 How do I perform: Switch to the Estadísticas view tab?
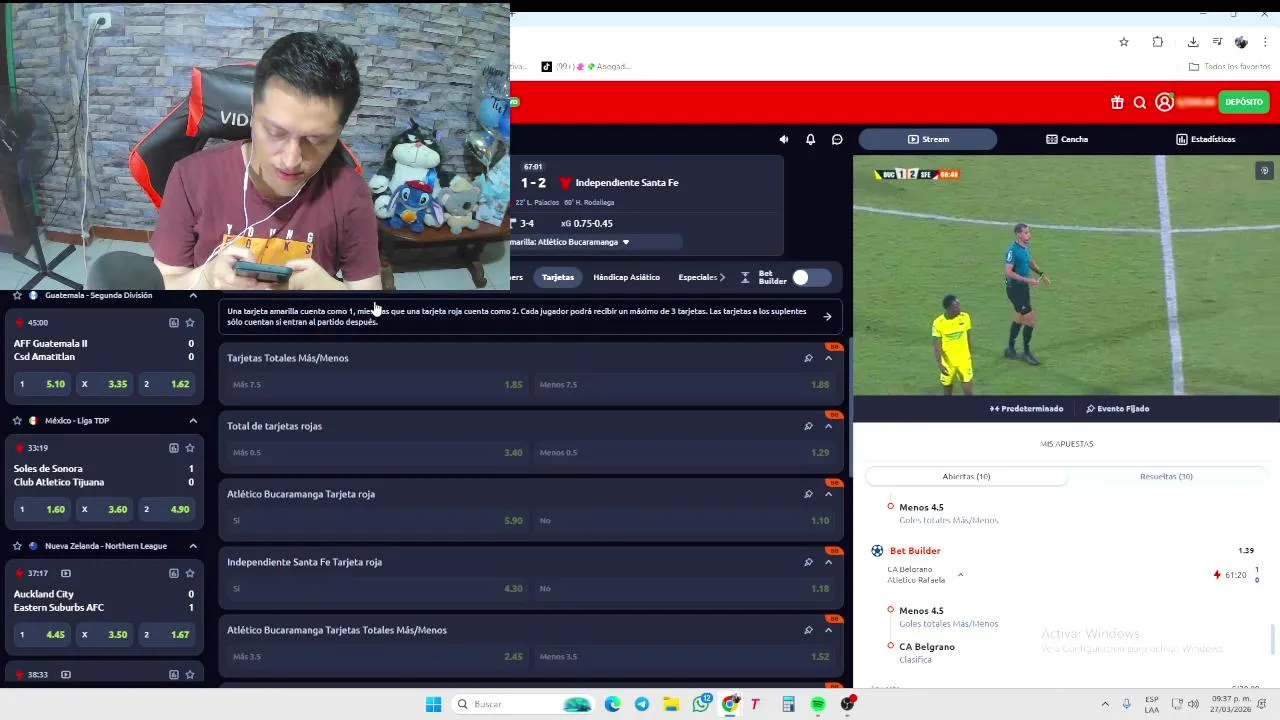[1206, 139]
